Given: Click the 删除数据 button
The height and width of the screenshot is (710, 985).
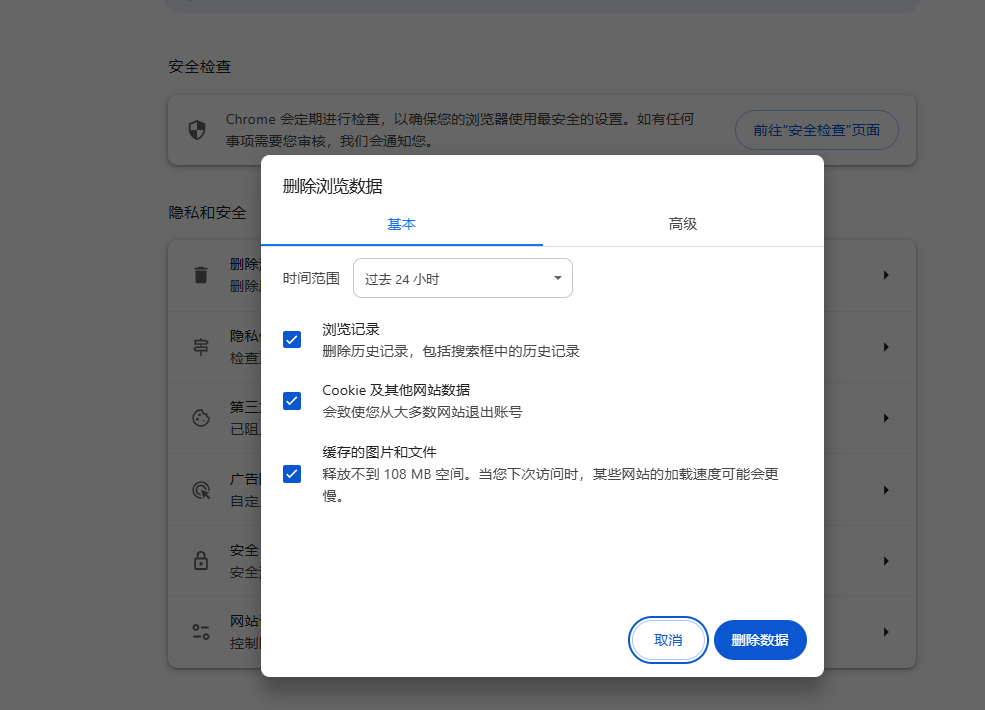Looking at the screenshot, I should pos(760,640).
